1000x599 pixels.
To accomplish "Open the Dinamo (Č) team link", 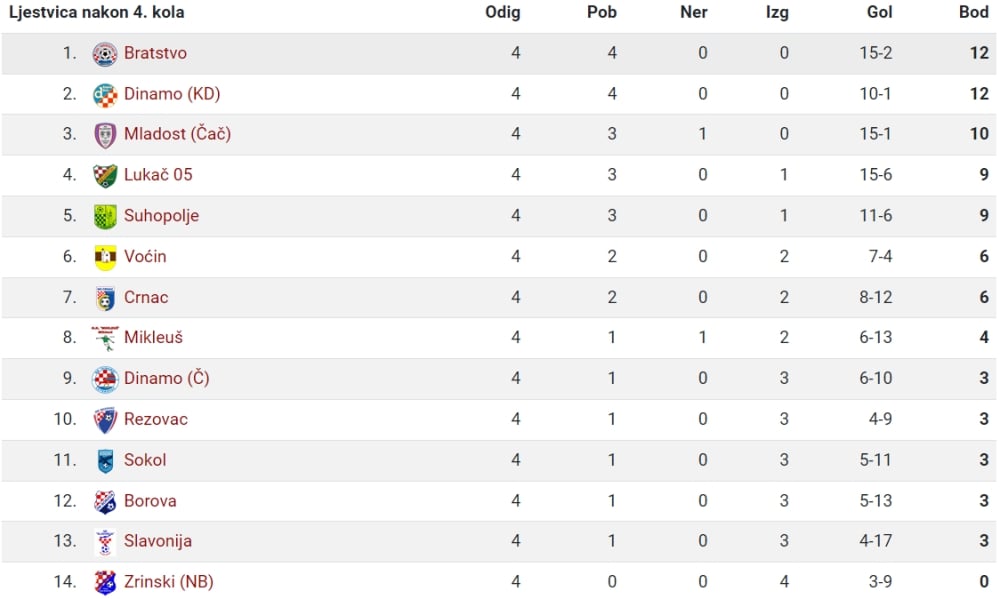I will pos(166,378).
